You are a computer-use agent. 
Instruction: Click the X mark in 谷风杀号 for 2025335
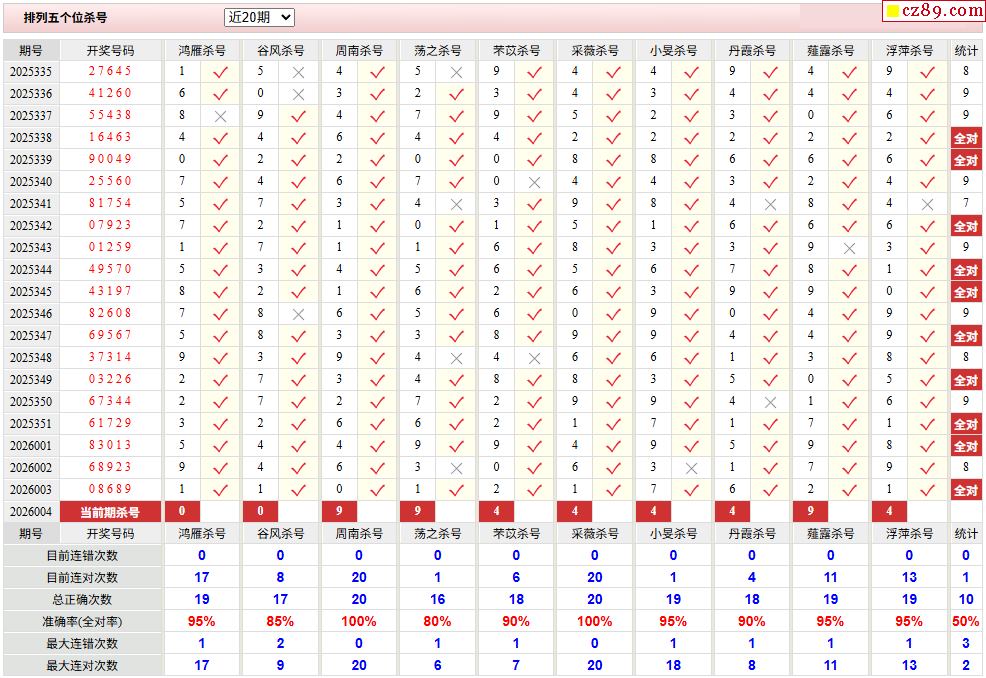[298, 72]
